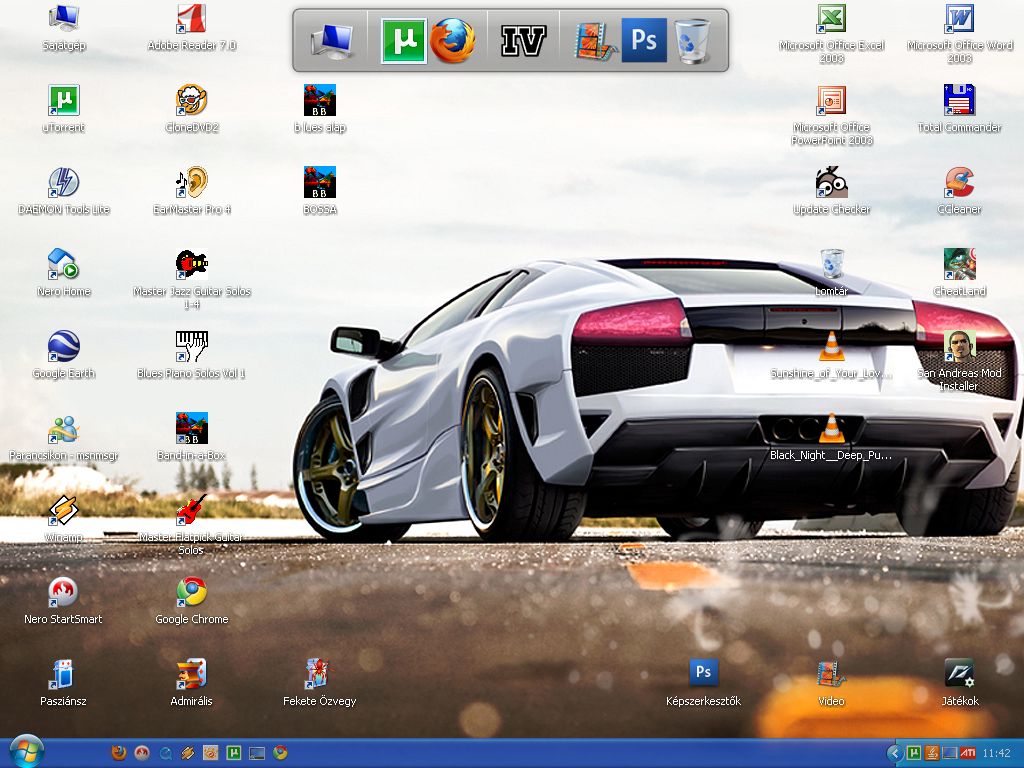Launch Photoshop from the top dock
Screen dimensions: 1024x768
pos(644,40)
